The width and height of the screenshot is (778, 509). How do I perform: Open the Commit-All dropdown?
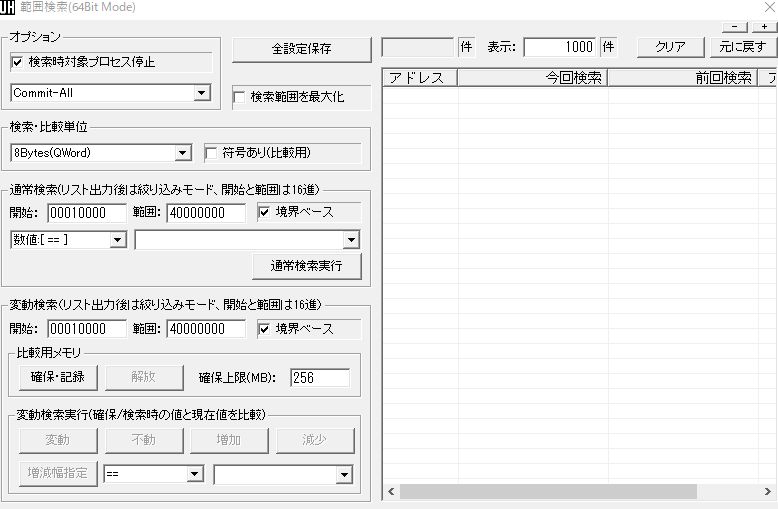click(201, 93)
